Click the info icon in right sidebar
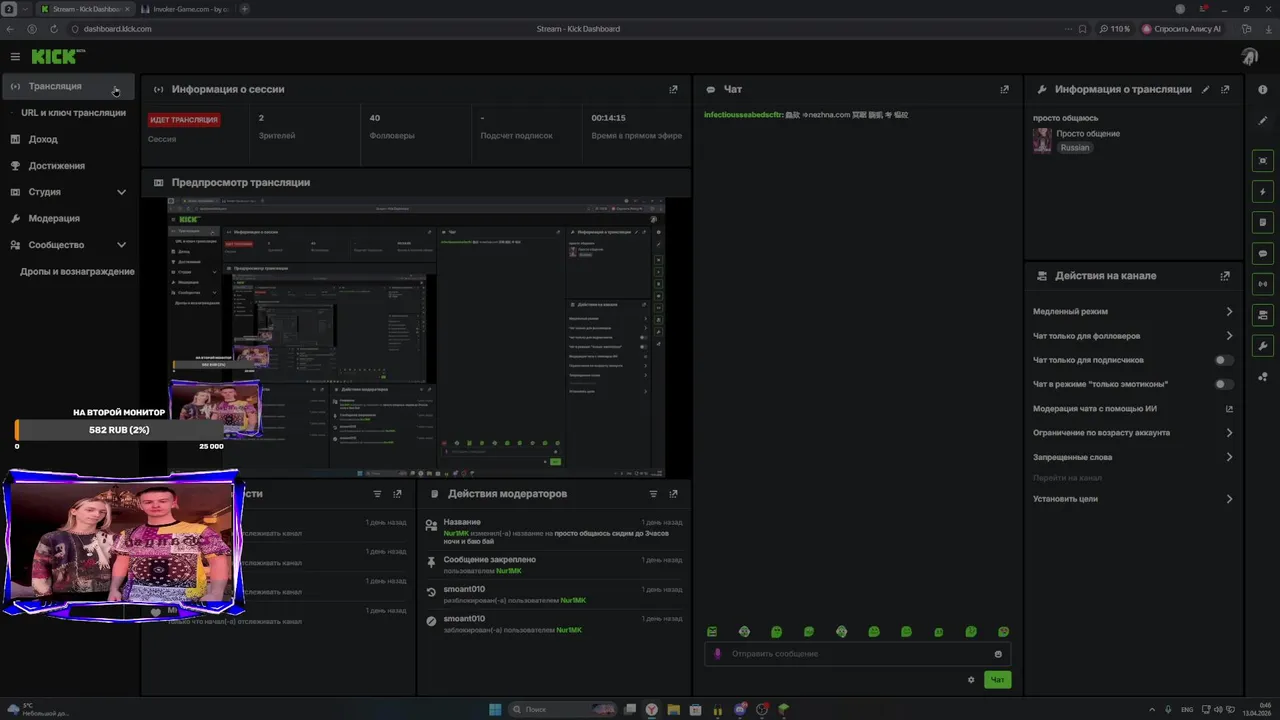The image size is (1280, 720). (1263, 89)
